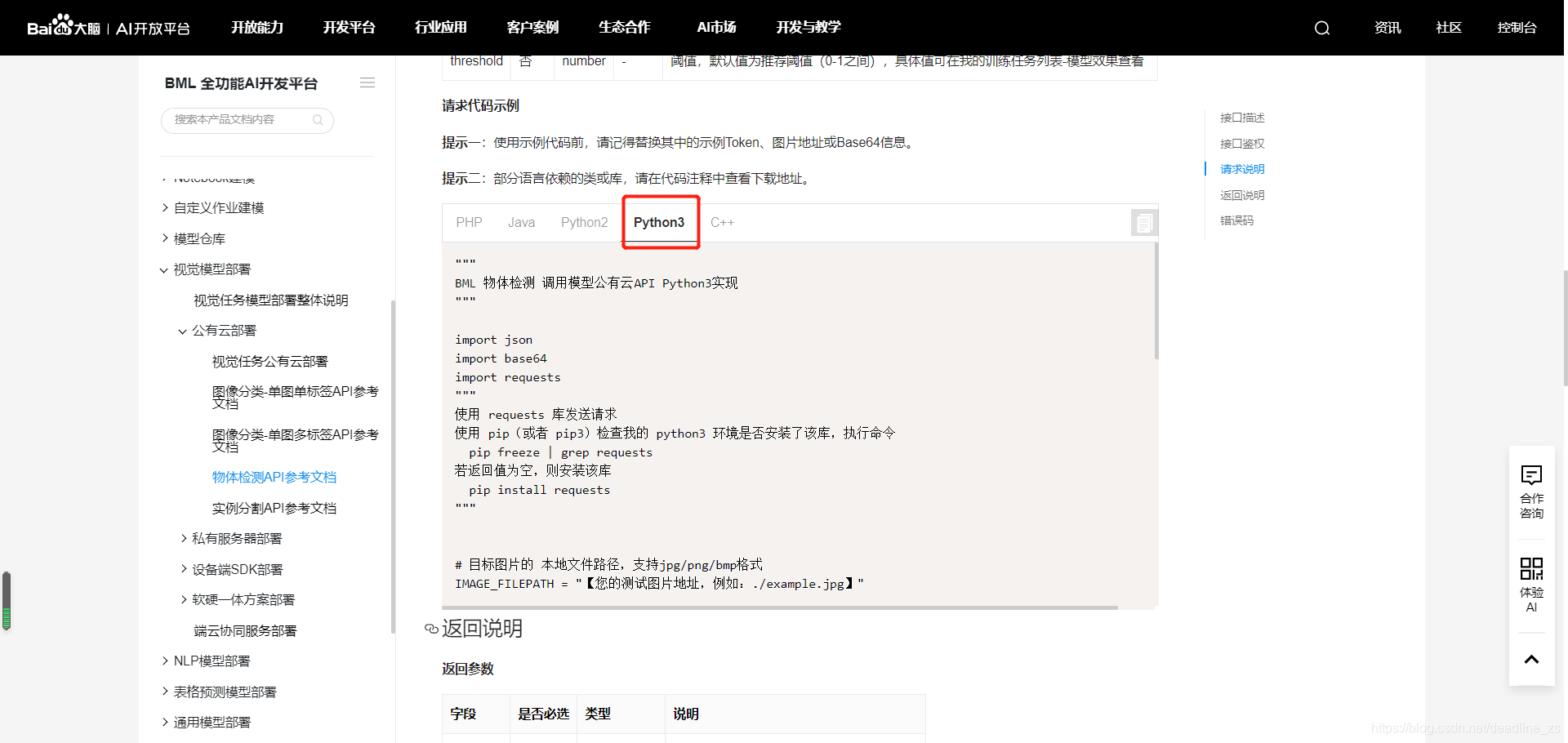
Task: Jump to 接口描述 in page outline
Action: 1242,118
